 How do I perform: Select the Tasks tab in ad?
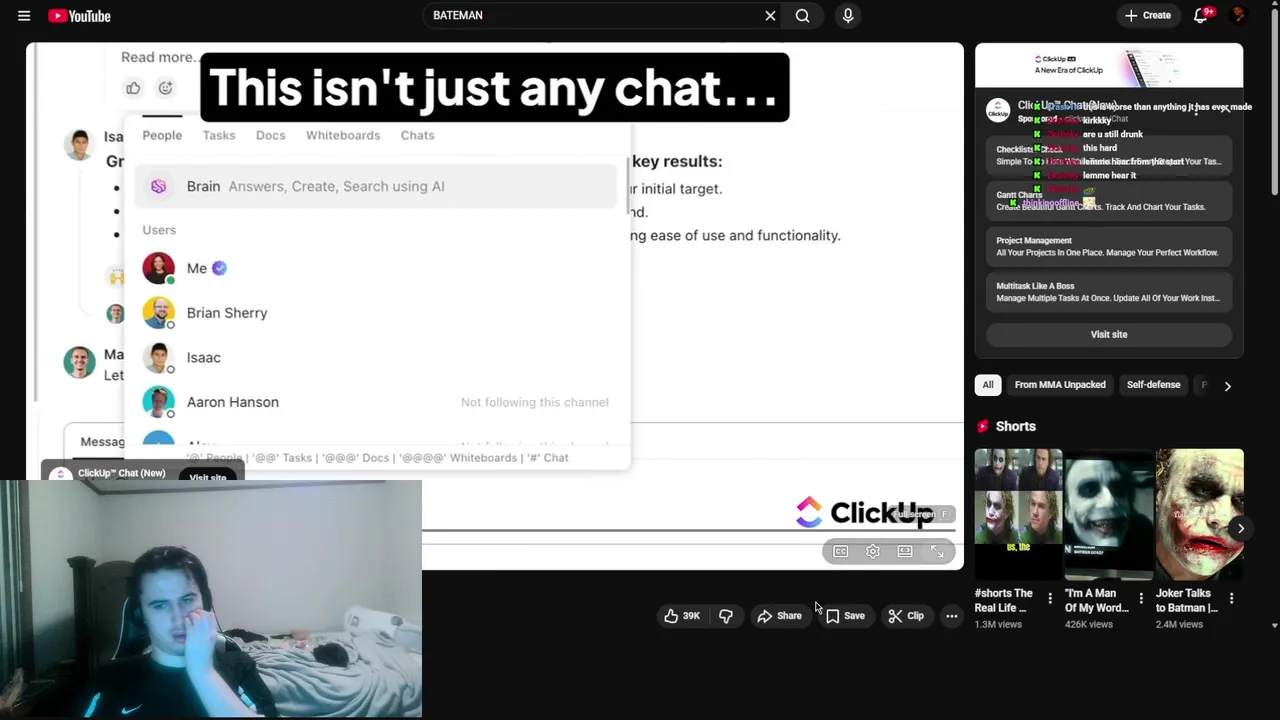(219, 135)
